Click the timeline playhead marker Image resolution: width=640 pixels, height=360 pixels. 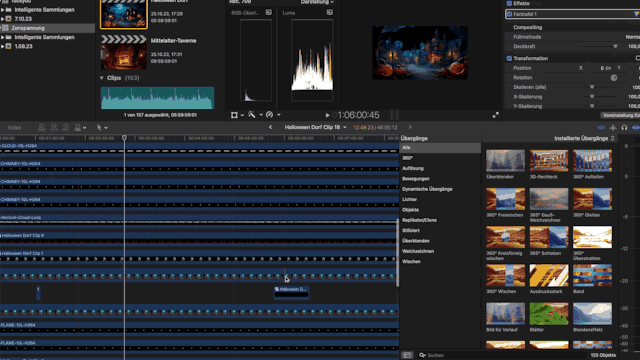[124, 138]
